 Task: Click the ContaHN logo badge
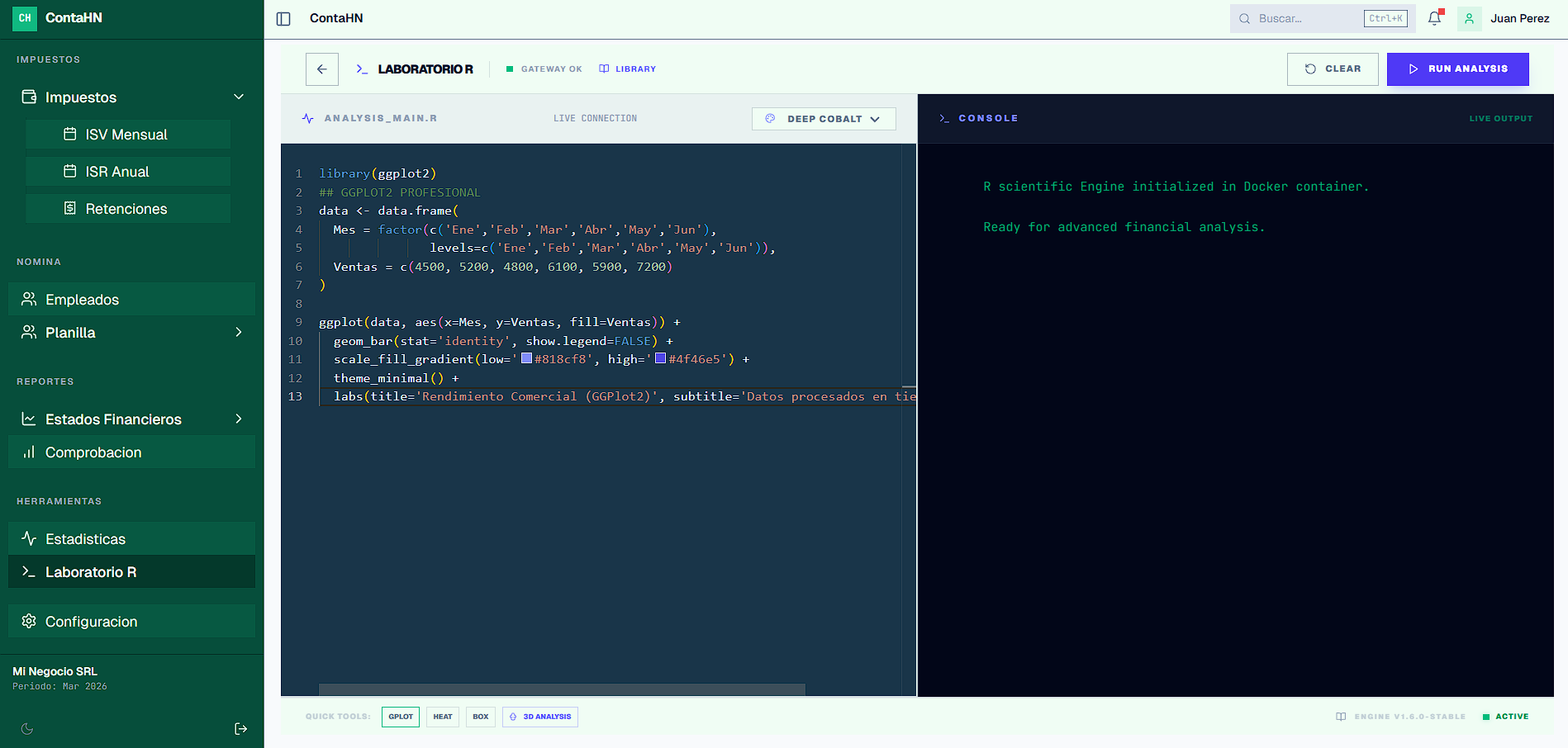(25, 18)
